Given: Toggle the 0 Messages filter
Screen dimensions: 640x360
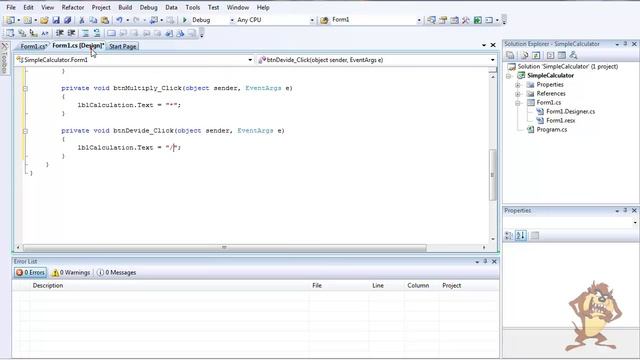Looking at the screenshot, I should 117,273.
